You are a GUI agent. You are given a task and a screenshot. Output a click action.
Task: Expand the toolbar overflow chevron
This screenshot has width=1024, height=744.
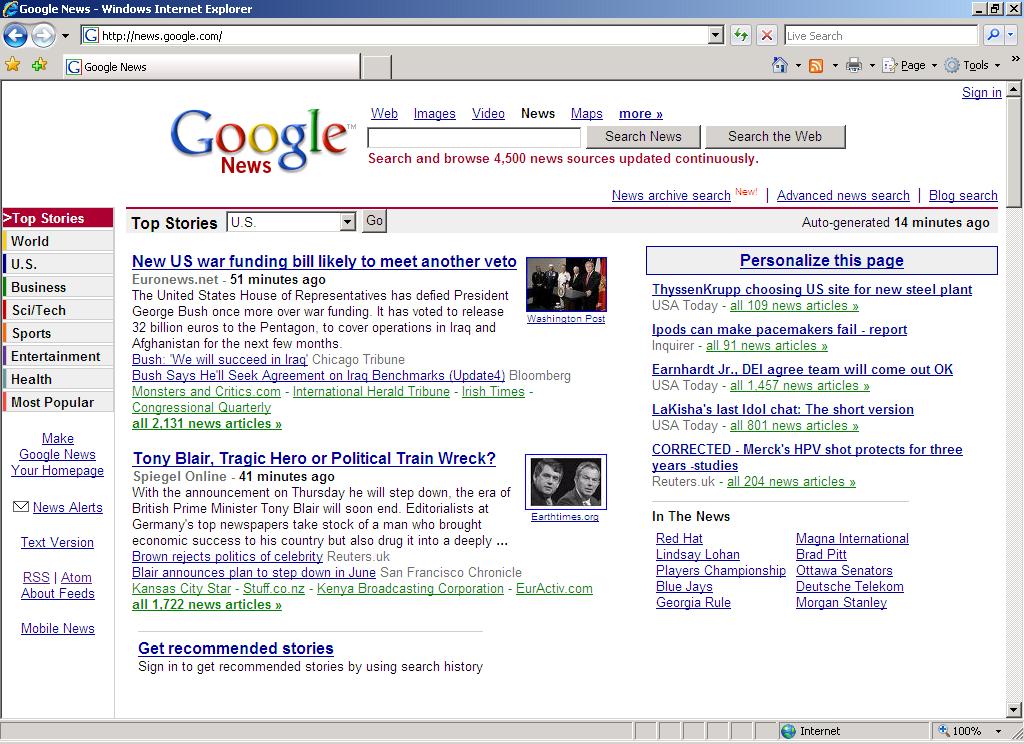[x=1016, y=59]
